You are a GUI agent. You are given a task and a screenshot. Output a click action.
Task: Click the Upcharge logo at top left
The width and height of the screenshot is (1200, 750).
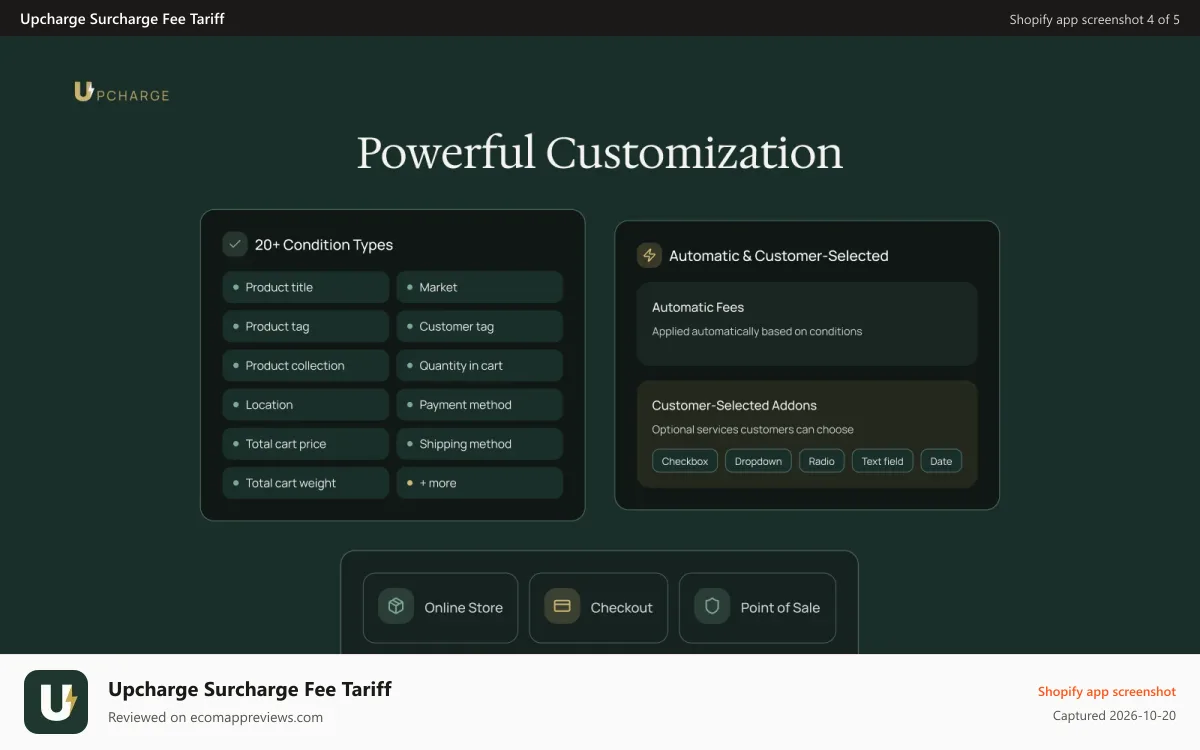click(x=121, y=92)
